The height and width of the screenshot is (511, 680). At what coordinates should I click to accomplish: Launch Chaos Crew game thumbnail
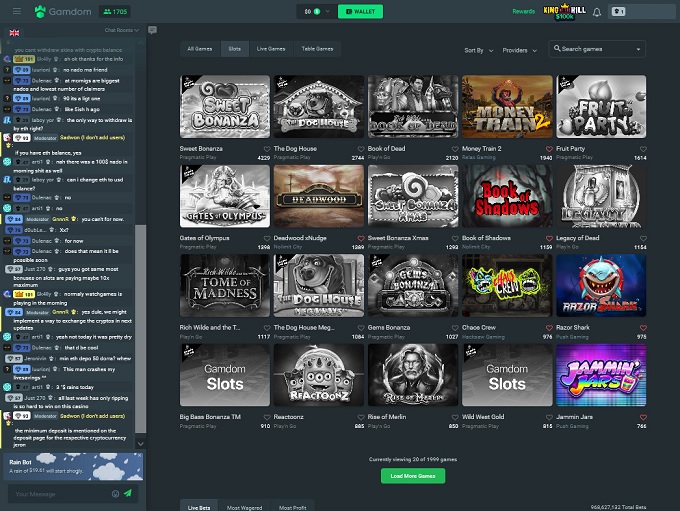(x=507, y=285)
